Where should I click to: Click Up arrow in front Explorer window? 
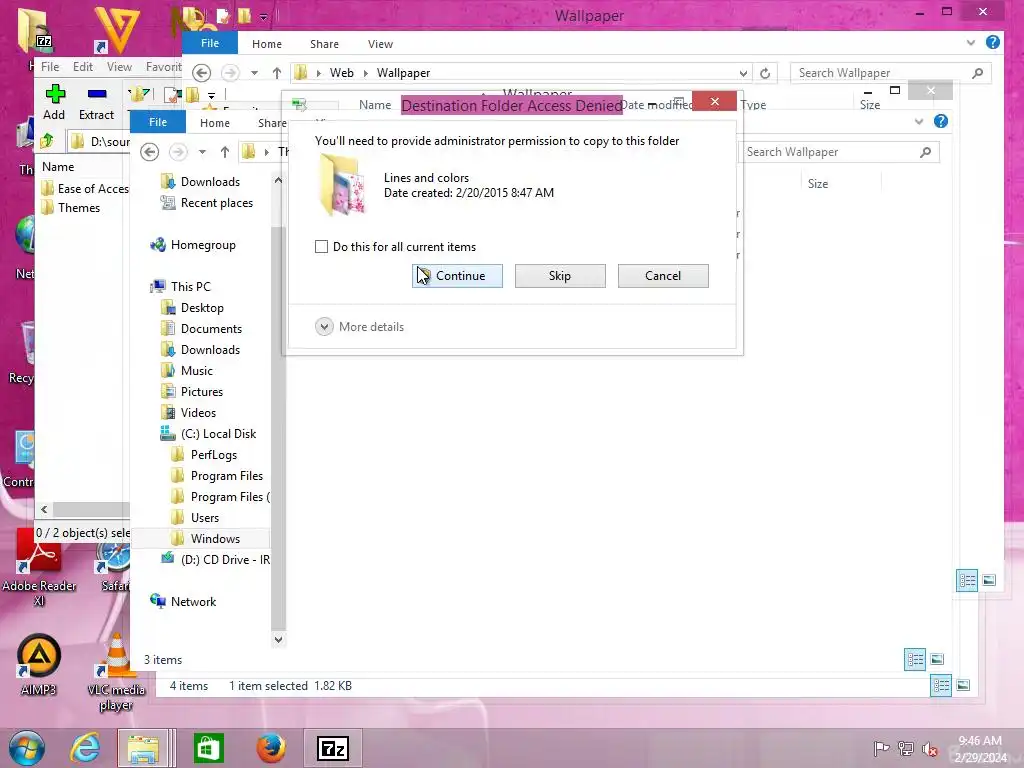click(225, 152)
